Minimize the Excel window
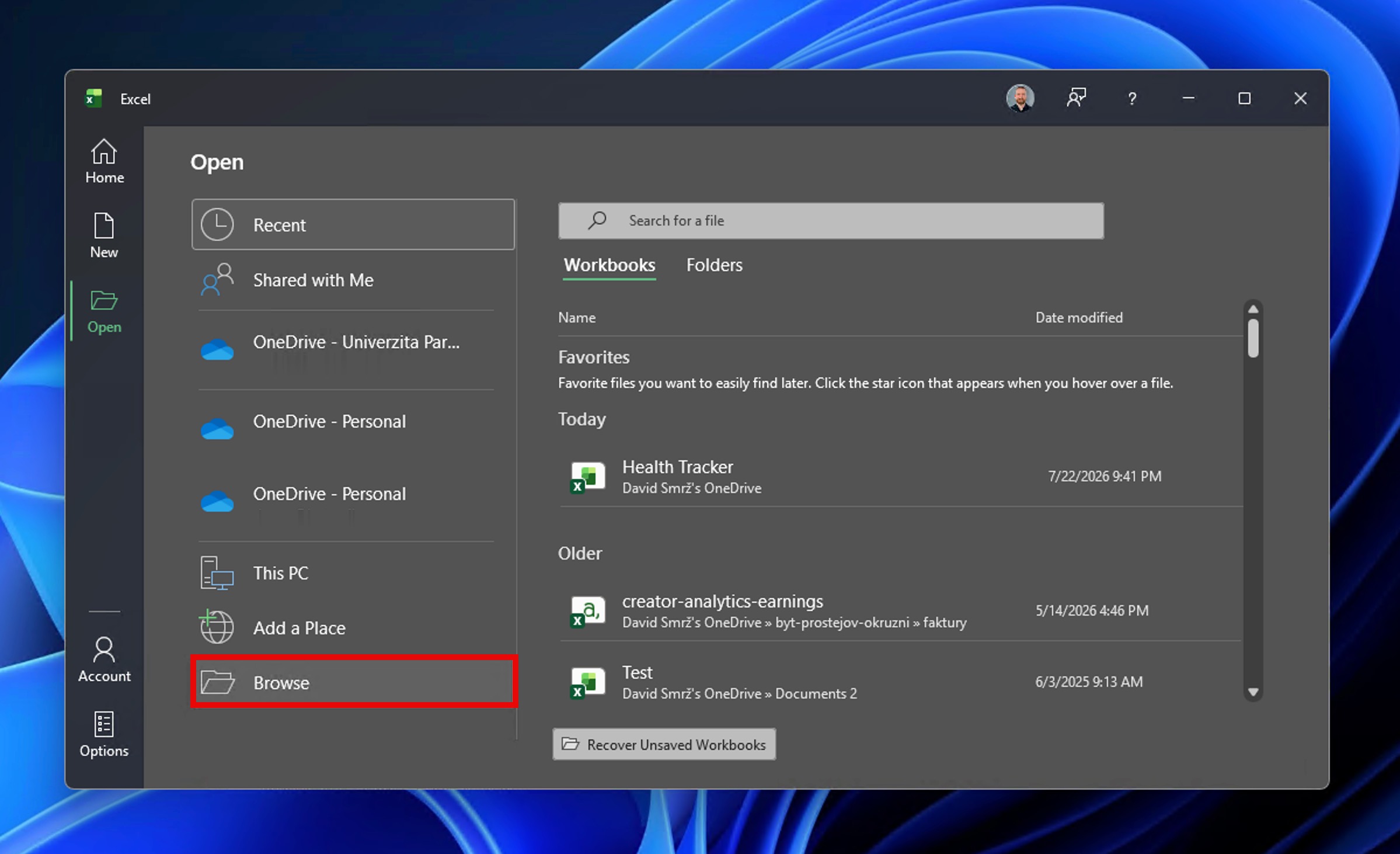Image resolution: width=1400 pixels, height=854 pixels. coord(1188,98)
